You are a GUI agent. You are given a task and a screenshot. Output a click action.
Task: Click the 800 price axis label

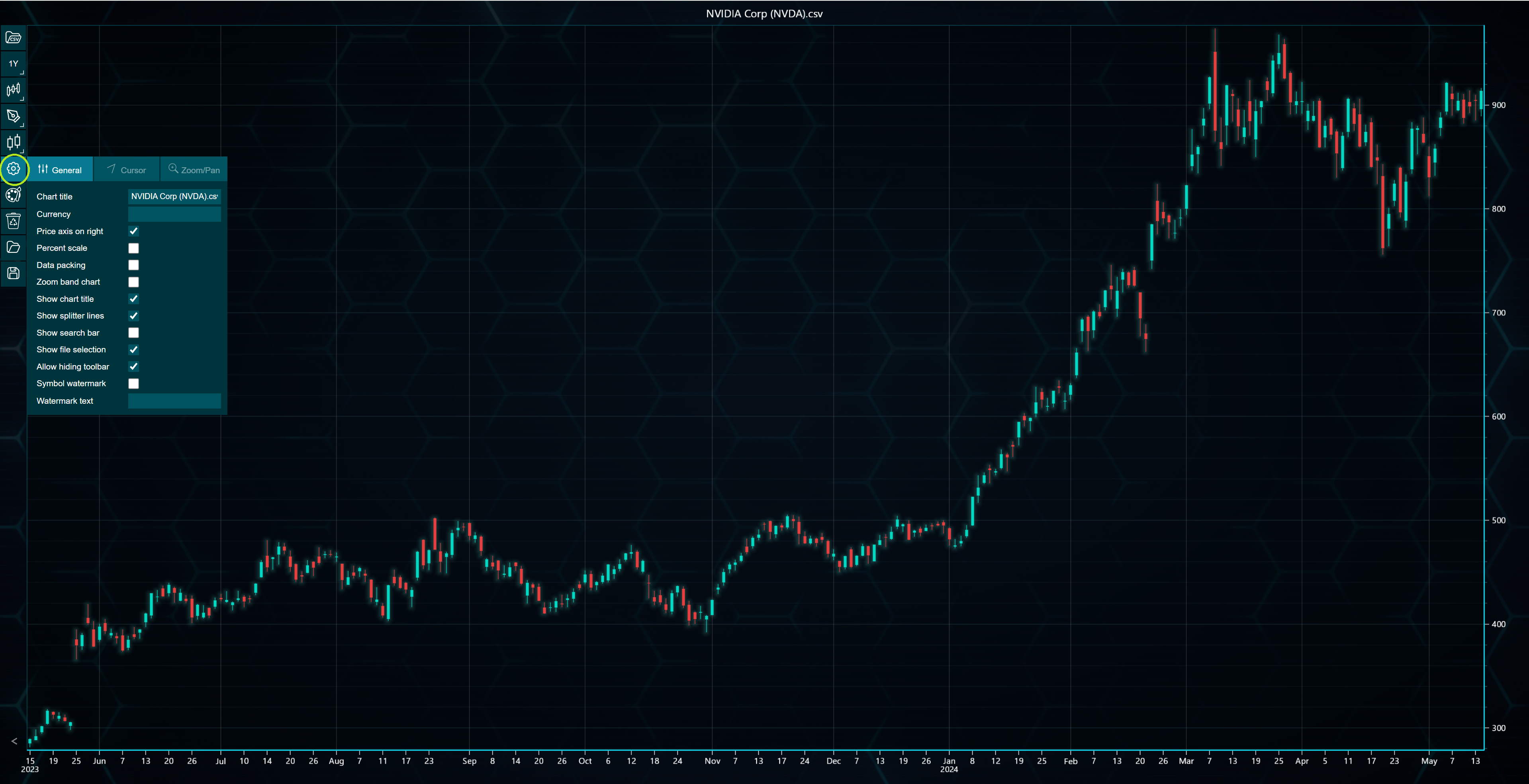point(1499,209)
